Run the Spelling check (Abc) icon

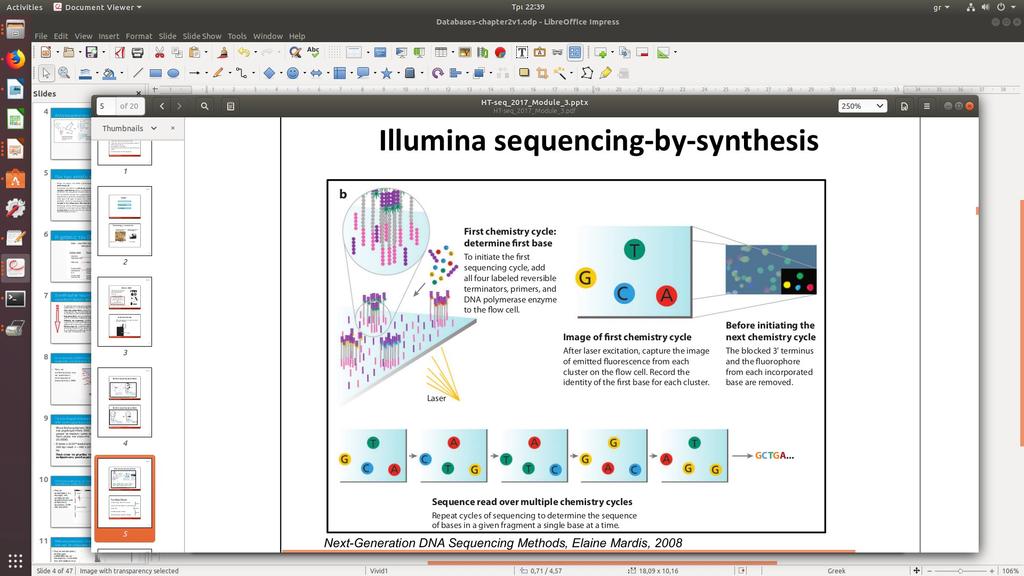(x=313, y=52)
